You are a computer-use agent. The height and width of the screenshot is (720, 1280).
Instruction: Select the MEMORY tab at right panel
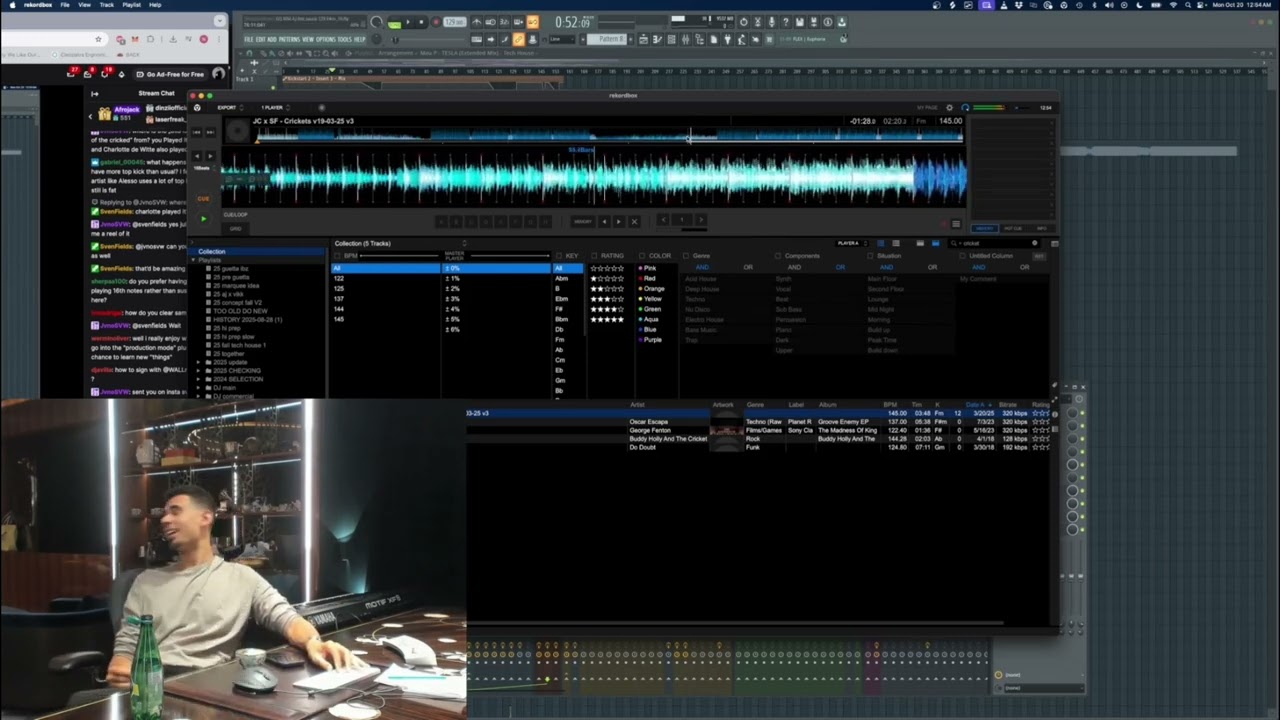985,228
